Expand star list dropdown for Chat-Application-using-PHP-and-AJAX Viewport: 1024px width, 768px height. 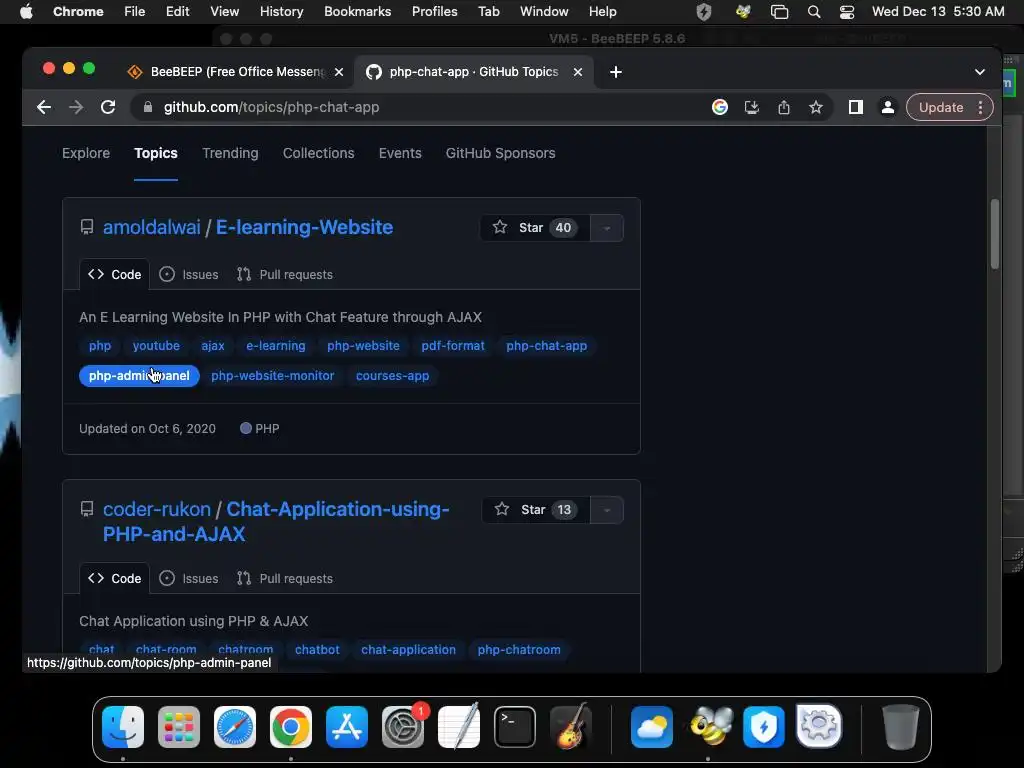[607, 510]
